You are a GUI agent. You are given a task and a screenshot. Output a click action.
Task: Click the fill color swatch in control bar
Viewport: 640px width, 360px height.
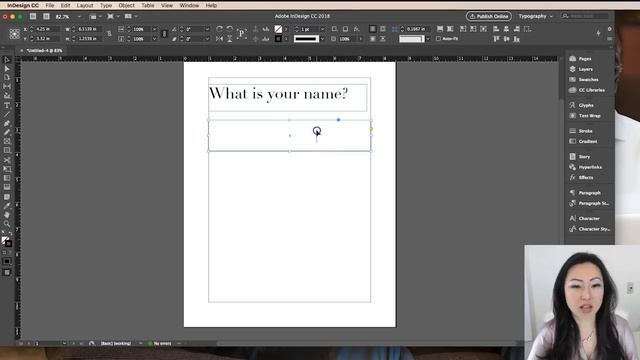coord(278,29)
